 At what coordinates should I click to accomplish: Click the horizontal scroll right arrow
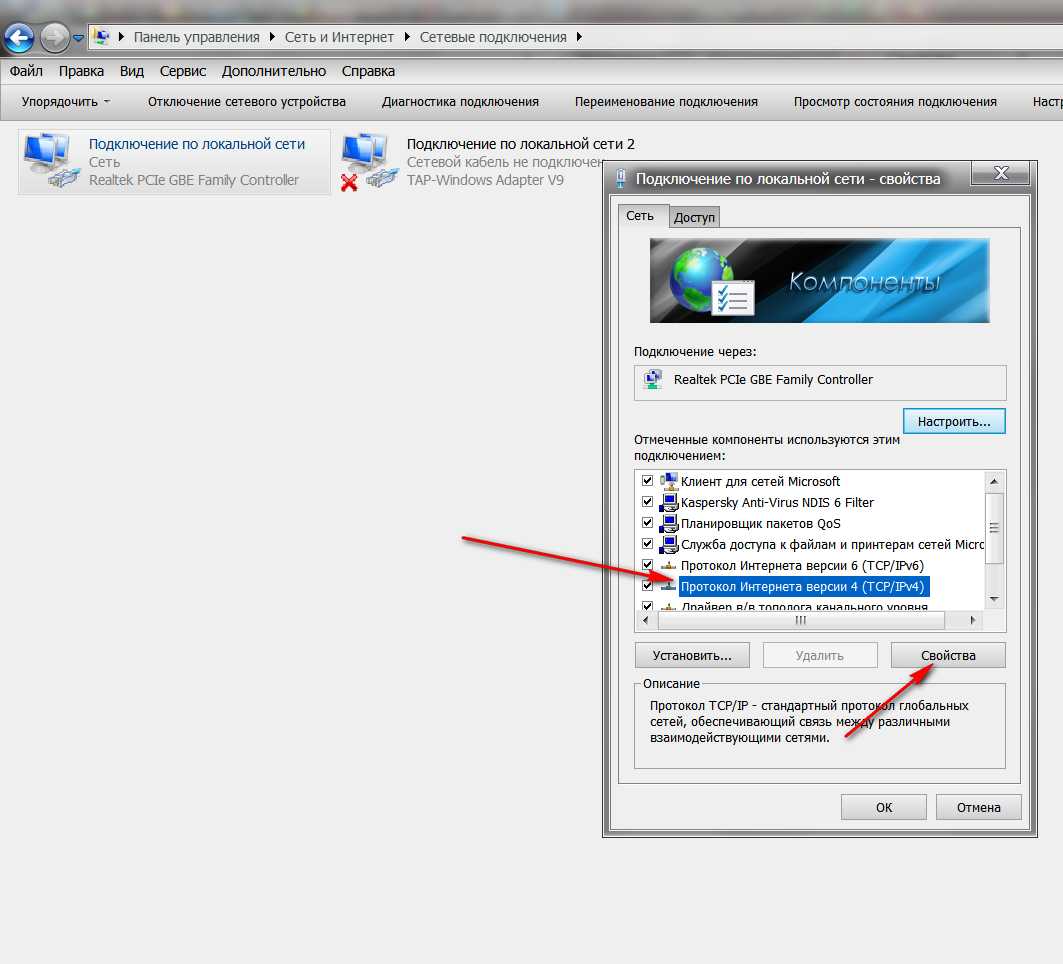point(973,620)
